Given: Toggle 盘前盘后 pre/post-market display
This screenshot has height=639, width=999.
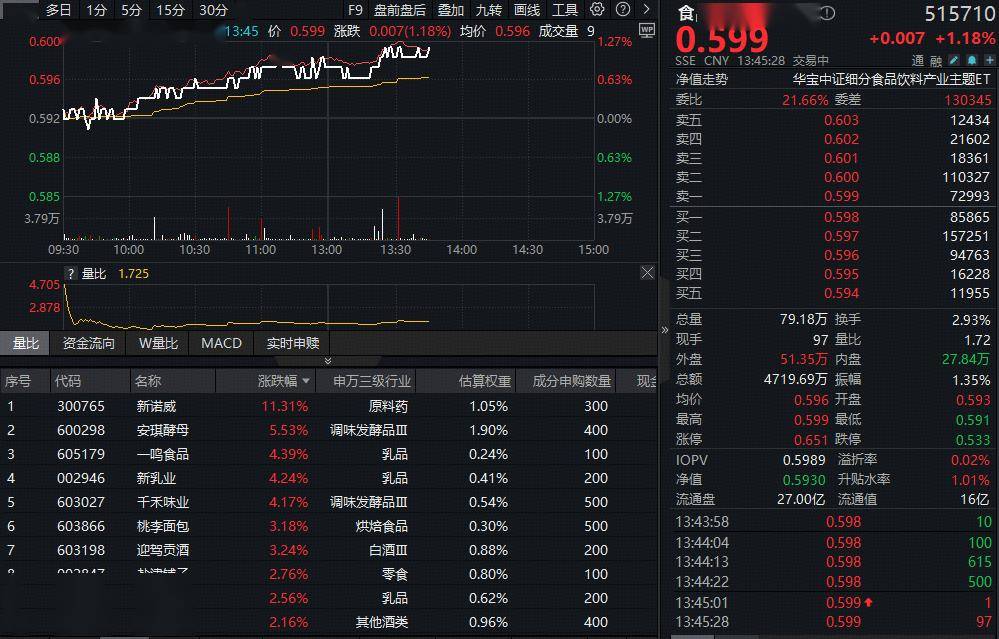Looking at the screenshot, I should point(399,10).
